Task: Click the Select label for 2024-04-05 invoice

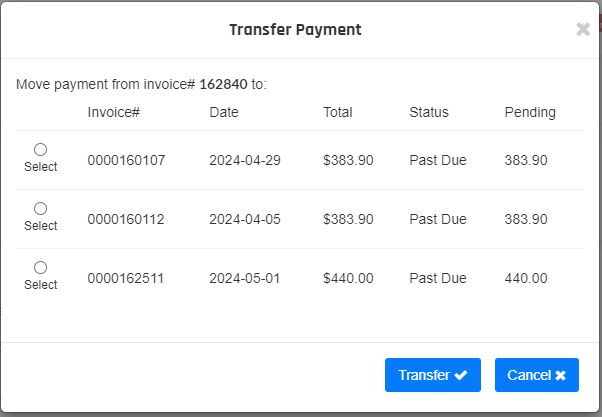Action: pos(41,225)
